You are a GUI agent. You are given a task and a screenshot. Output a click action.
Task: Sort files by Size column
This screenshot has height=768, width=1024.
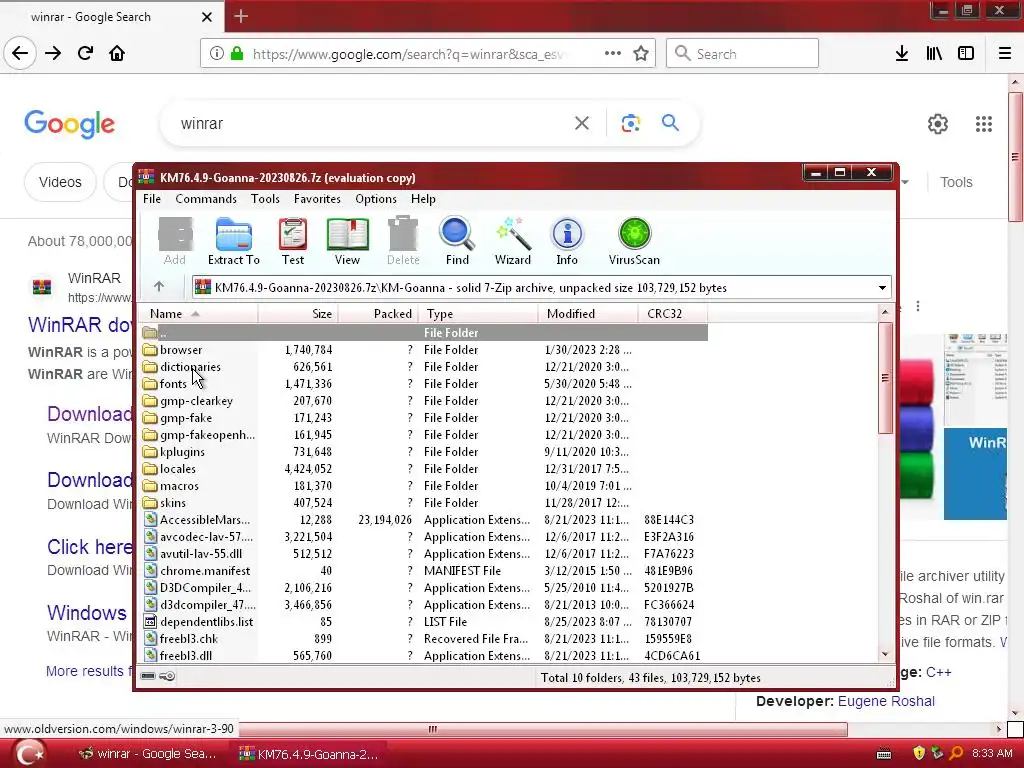click(x=298, y=313)
